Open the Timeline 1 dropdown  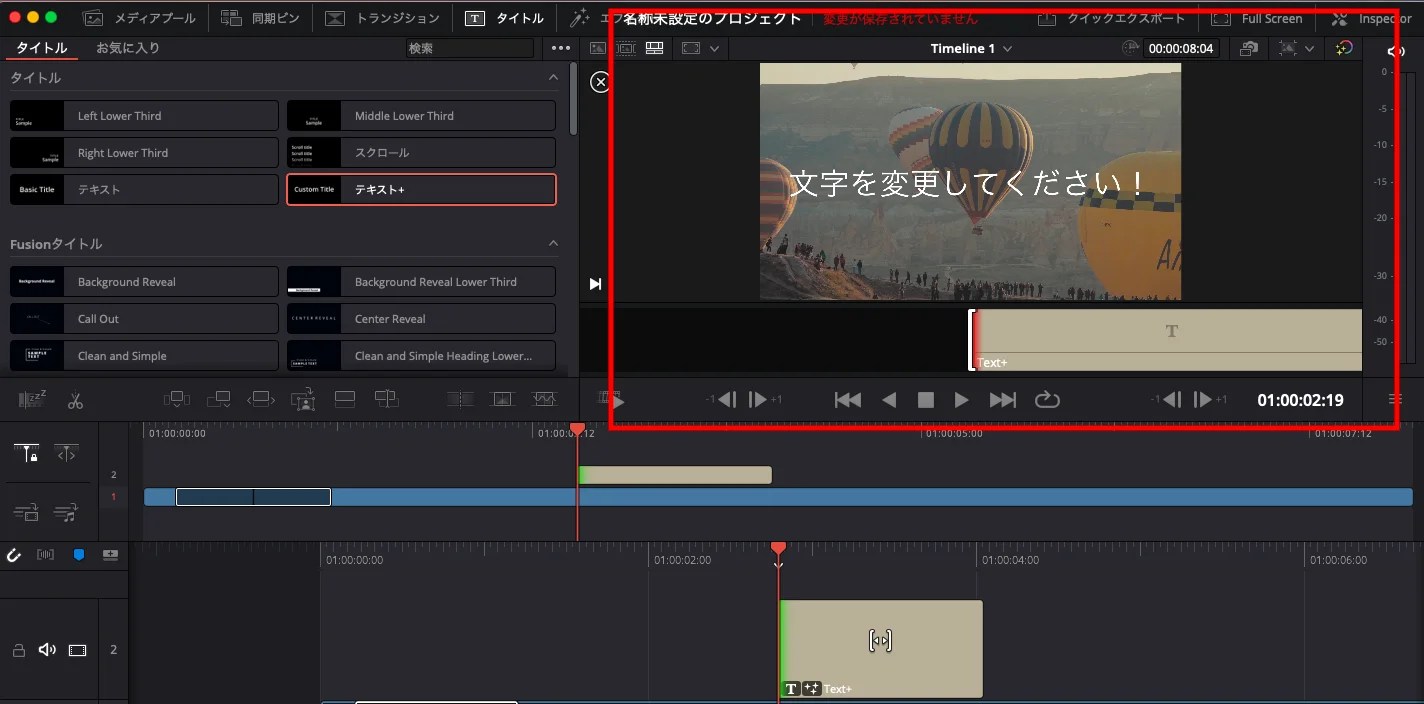point(971,48)
